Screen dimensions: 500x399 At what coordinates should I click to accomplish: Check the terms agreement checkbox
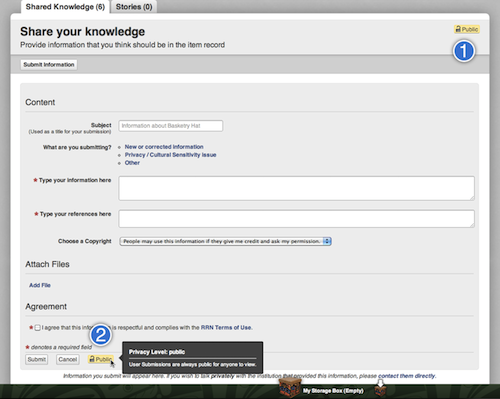tap(38, 328)
